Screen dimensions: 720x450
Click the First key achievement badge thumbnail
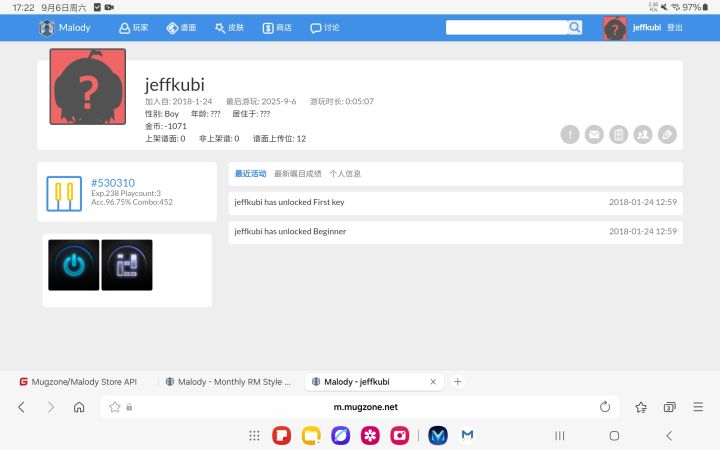point(73,265)
